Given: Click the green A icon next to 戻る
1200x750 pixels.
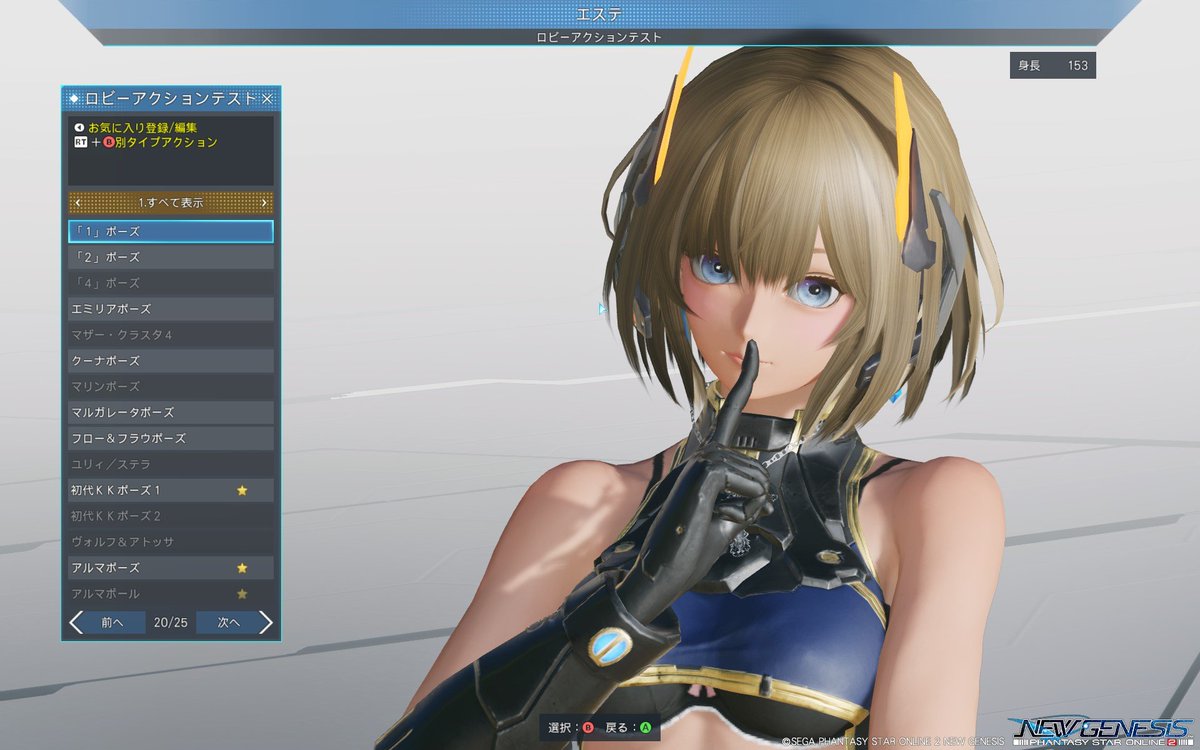Looking at the screenshot, I should (x=645, y=727).
